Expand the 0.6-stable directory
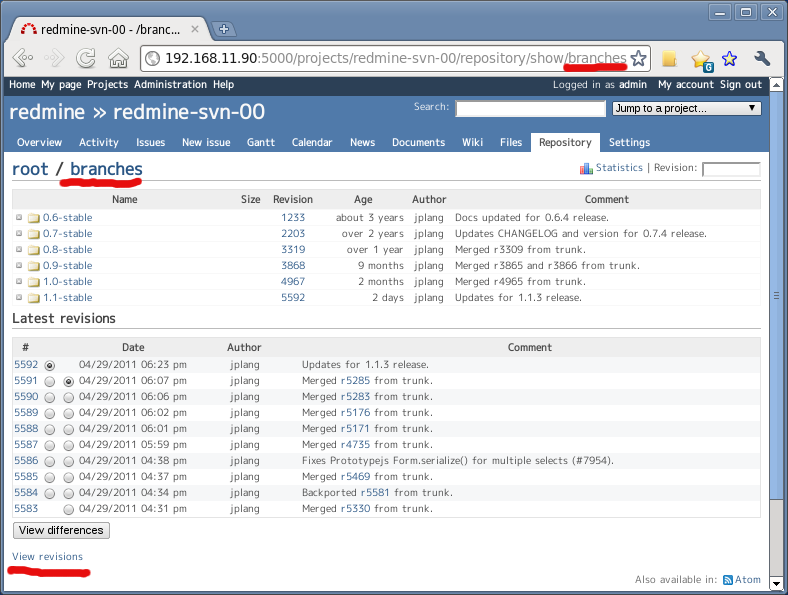Screen dimensions: 788x595 click(19, 218)
